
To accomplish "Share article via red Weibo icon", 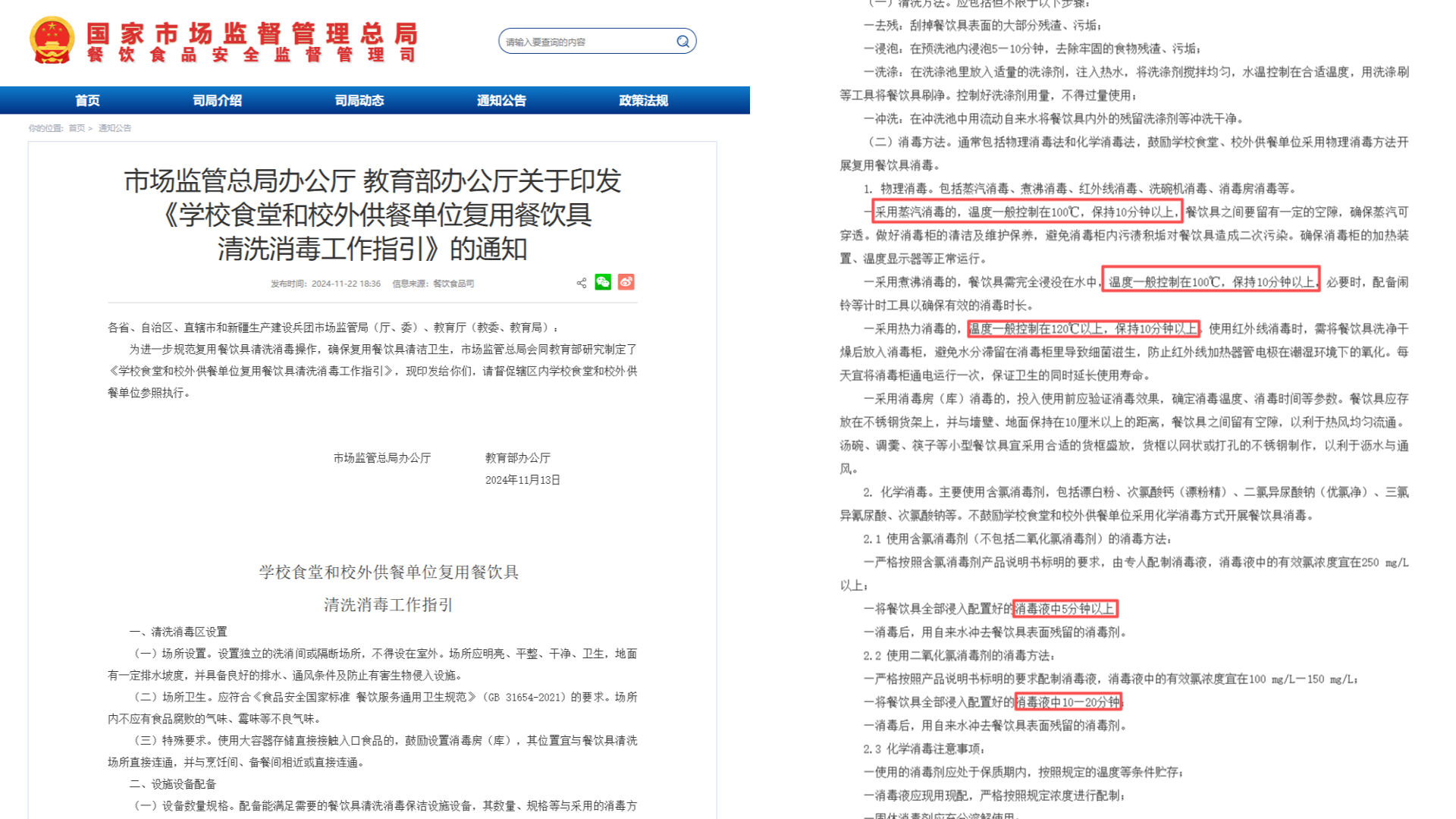I will pos(626,282).
